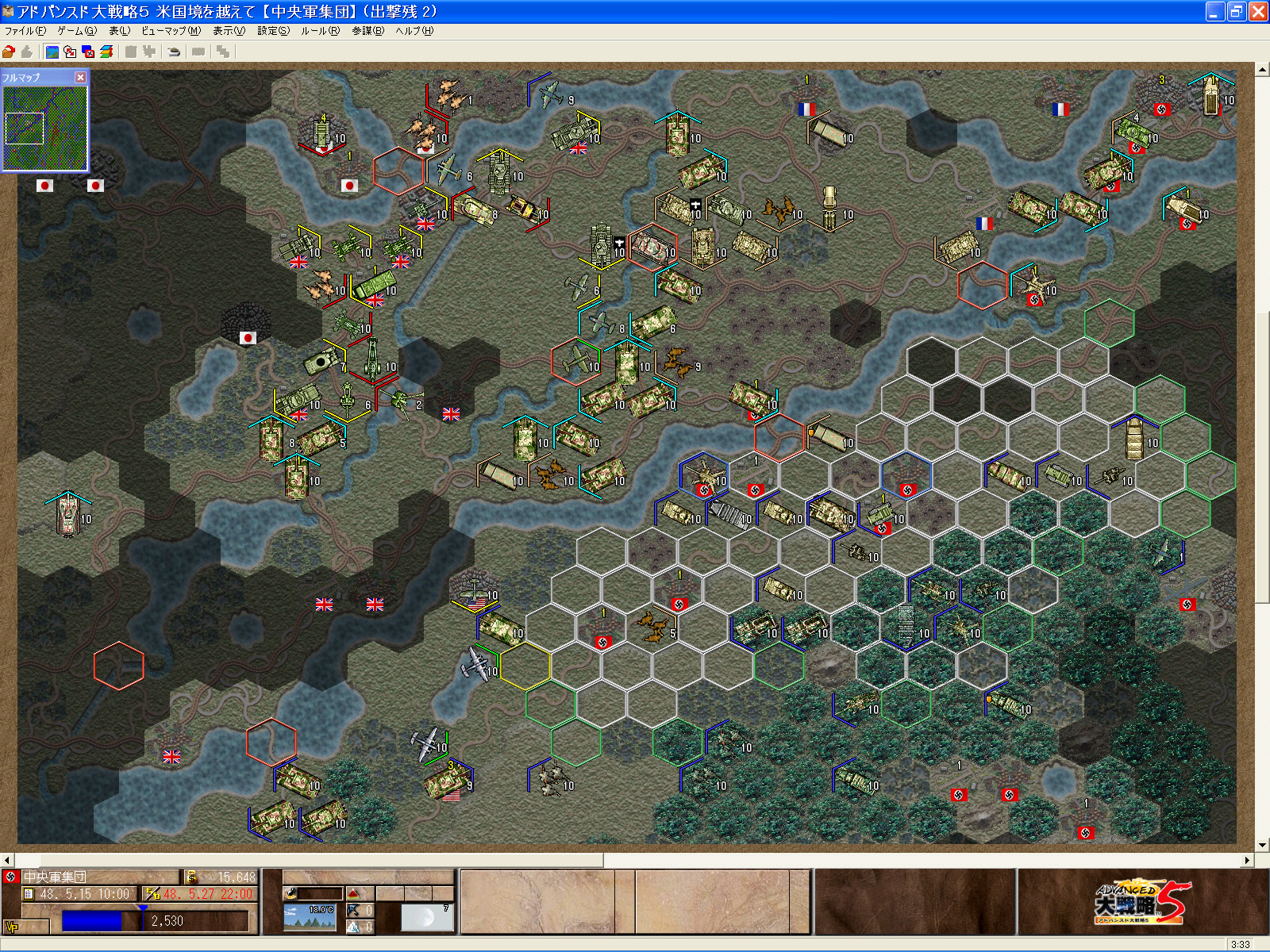Click the victory points value 2,530
Screen dimensions: 1270x952
pos(167,921)
